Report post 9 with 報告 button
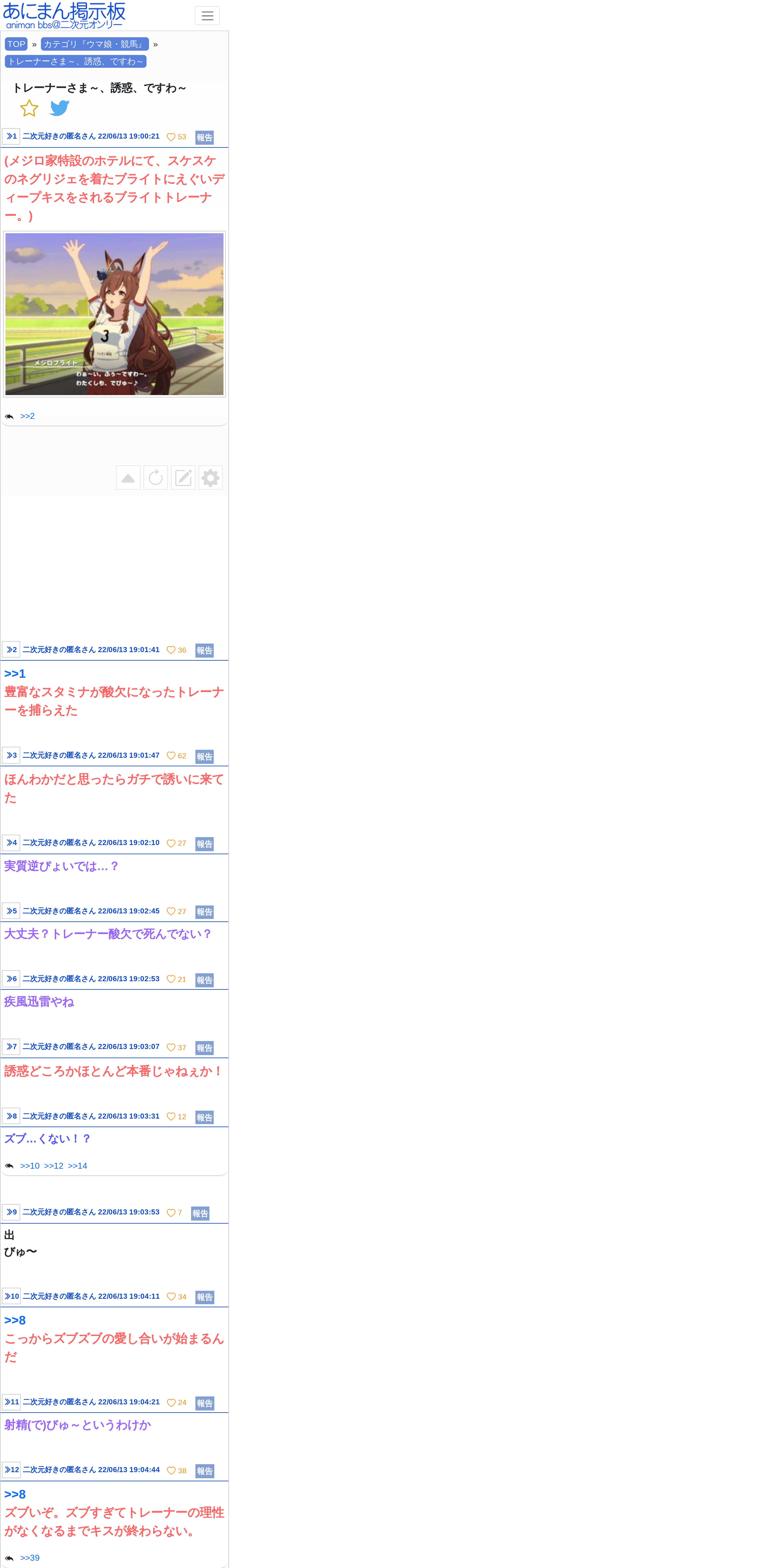This screenshot has height=1568, width=784. point(200,1213)
